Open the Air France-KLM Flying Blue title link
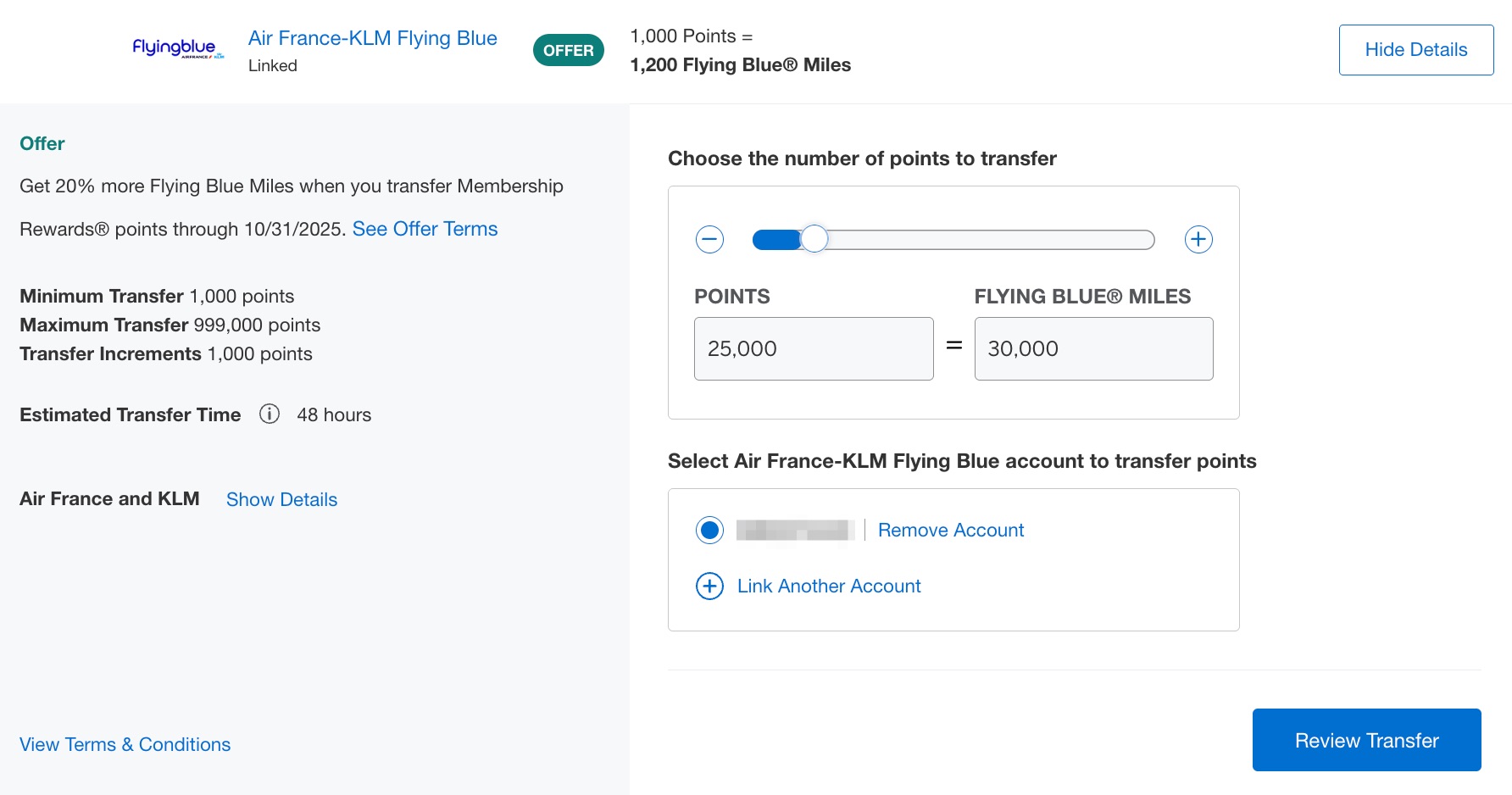The height and width of the screenshot is (795, 1512). (372, 38)
